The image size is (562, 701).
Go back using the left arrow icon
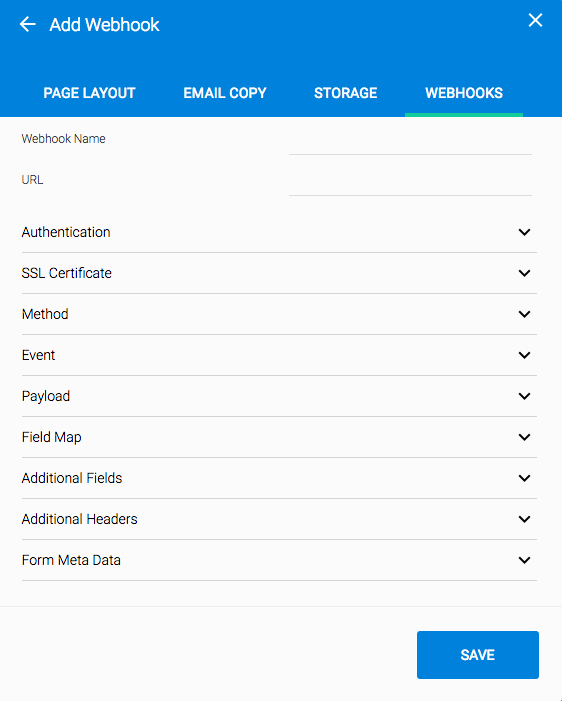(28, 24)
